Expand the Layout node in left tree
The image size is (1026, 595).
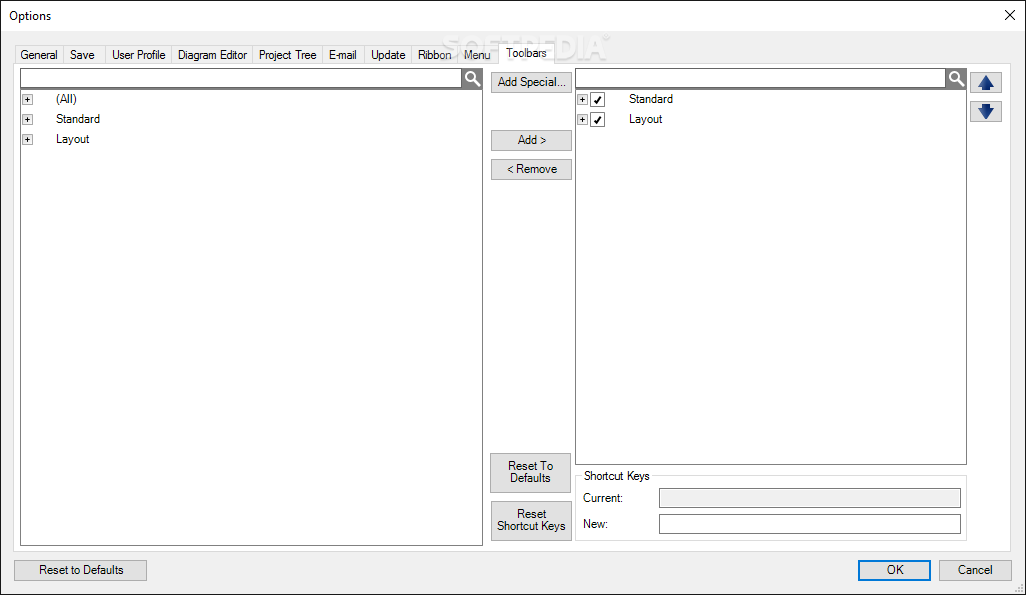pyautogui.click(x=27, y=139)
